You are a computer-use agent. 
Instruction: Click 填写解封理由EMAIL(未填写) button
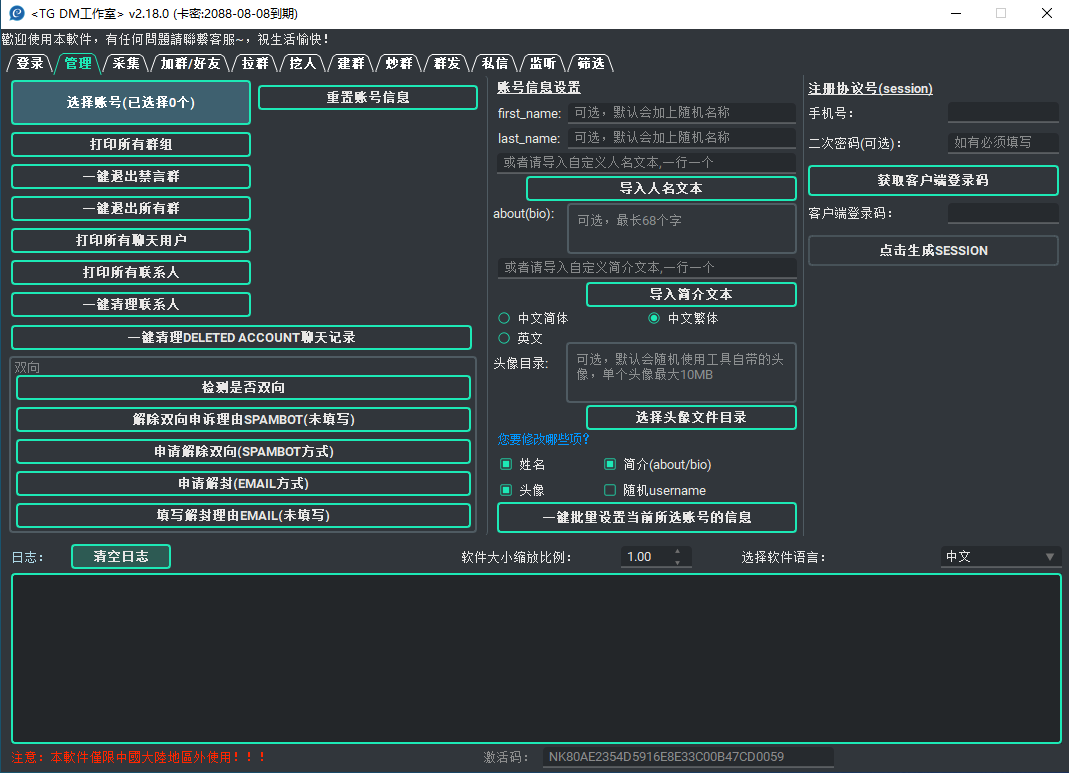pos(243,516)
